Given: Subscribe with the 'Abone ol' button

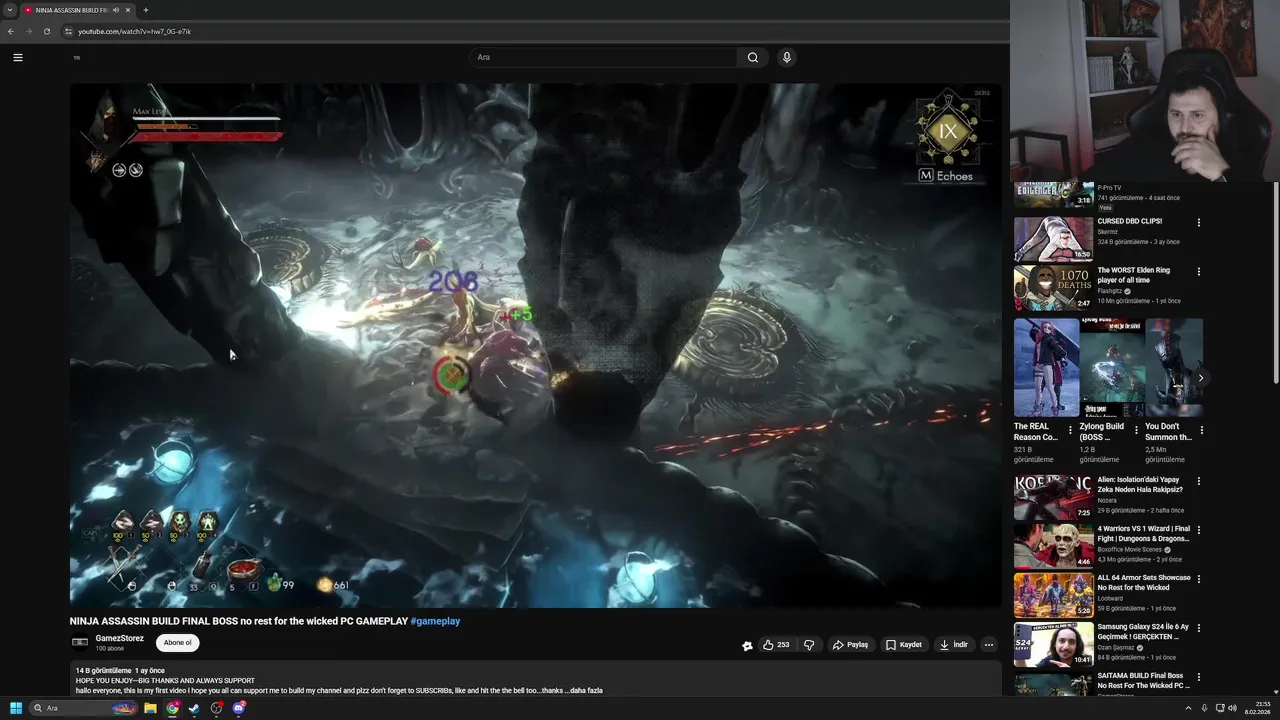Looking at the screenshot, I should [x=177, y=643].
